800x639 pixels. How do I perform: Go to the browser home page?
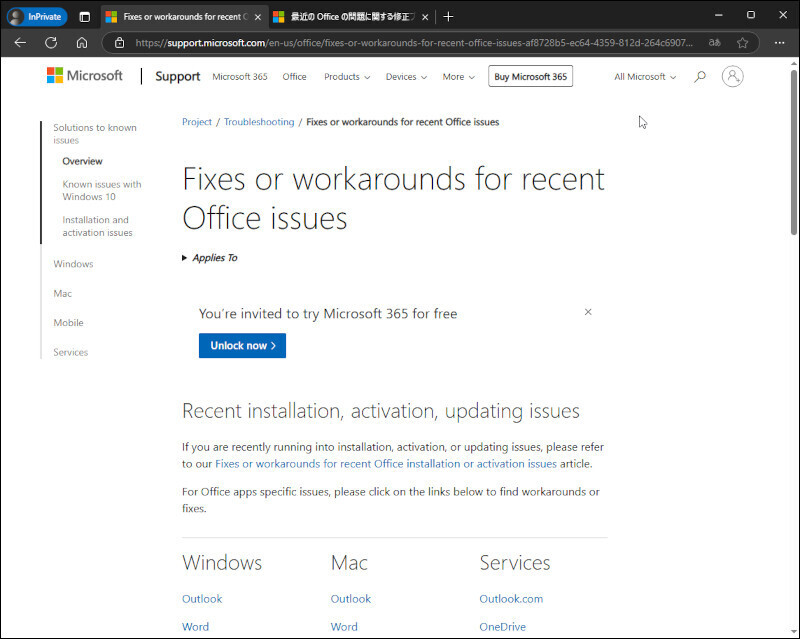[82, 43]
